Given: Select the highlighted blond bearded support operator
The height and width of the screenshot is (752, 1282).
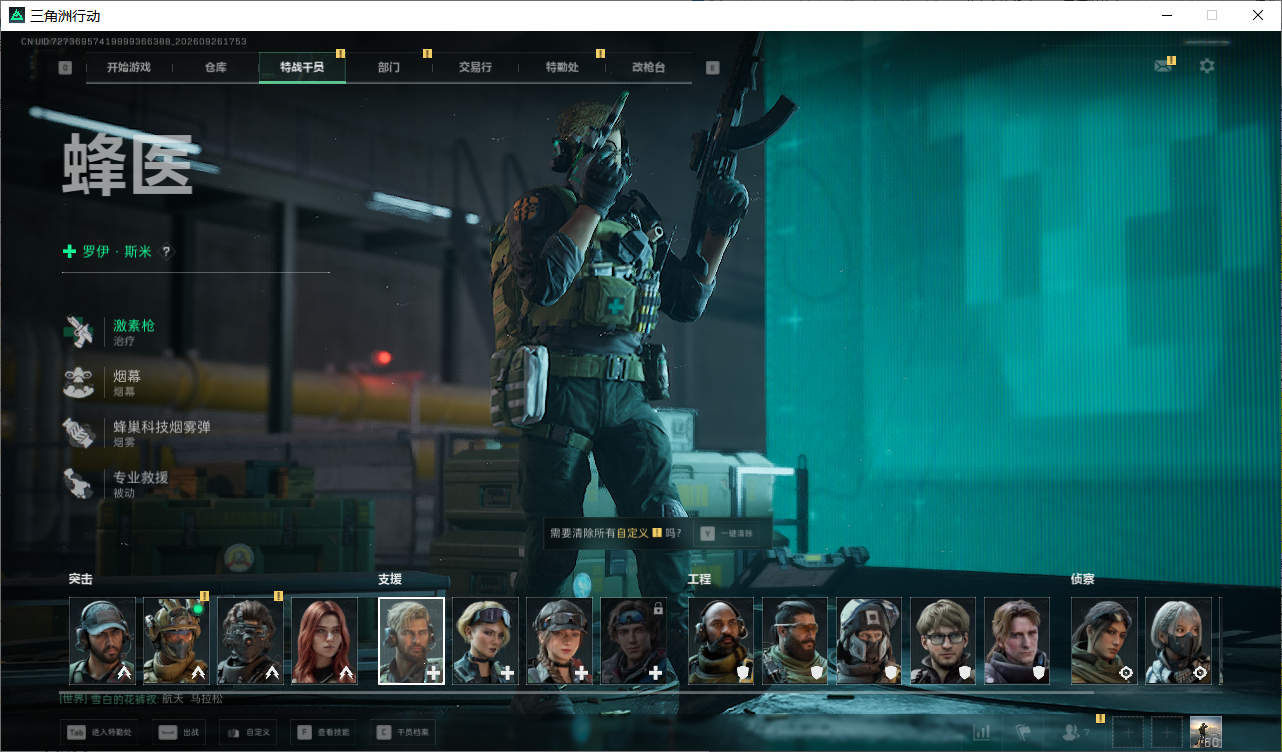Looking at the screenshot, I should pos(411,641).
